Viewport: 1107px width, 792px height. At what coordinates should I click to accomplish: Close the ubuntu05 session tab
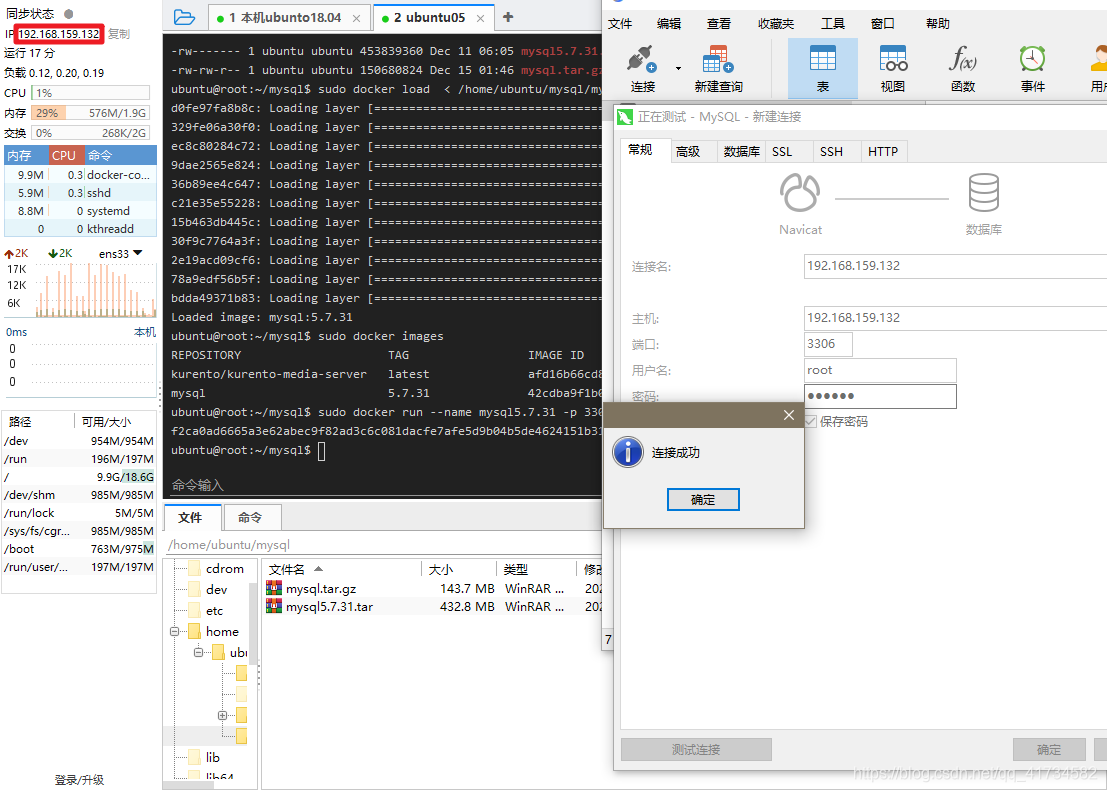click(480, 18)
